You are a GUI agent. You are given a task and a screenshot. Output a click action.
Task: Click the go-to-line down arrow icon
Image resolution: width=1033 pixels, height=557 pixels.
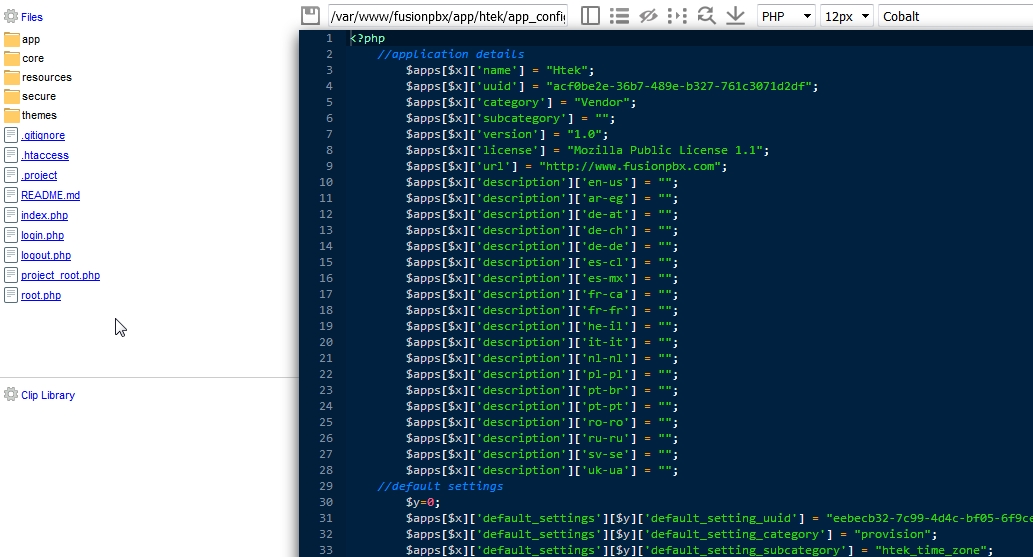pos(735,16)
